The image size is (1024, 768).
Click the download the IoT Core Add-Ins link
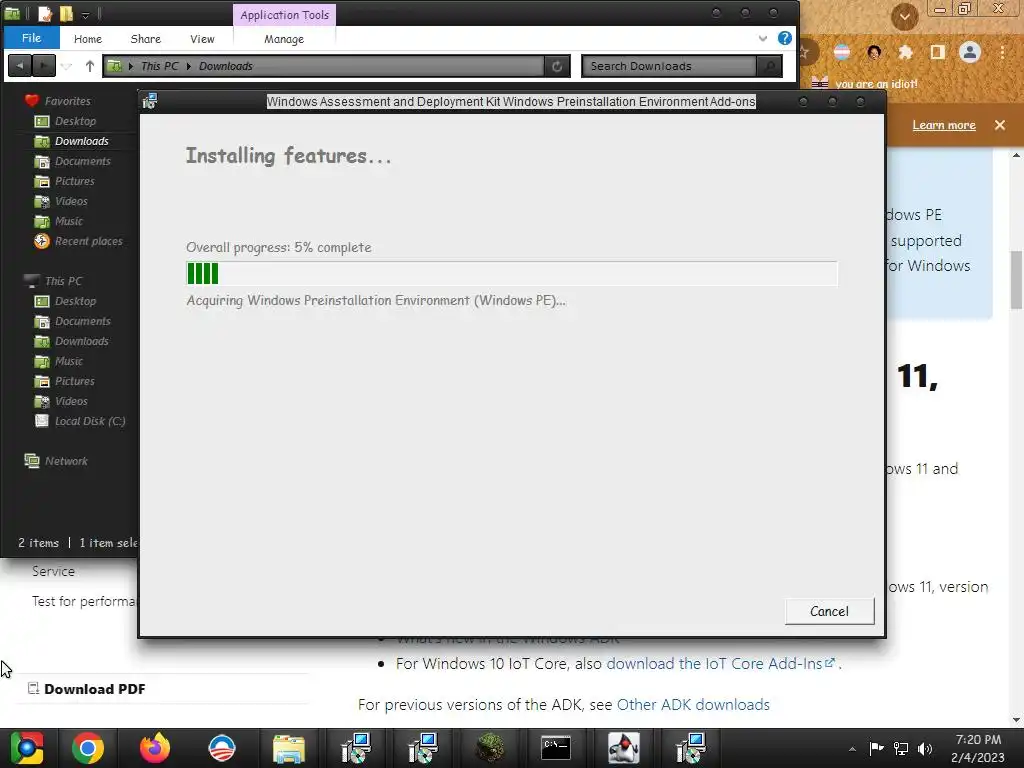click(720, 664)
